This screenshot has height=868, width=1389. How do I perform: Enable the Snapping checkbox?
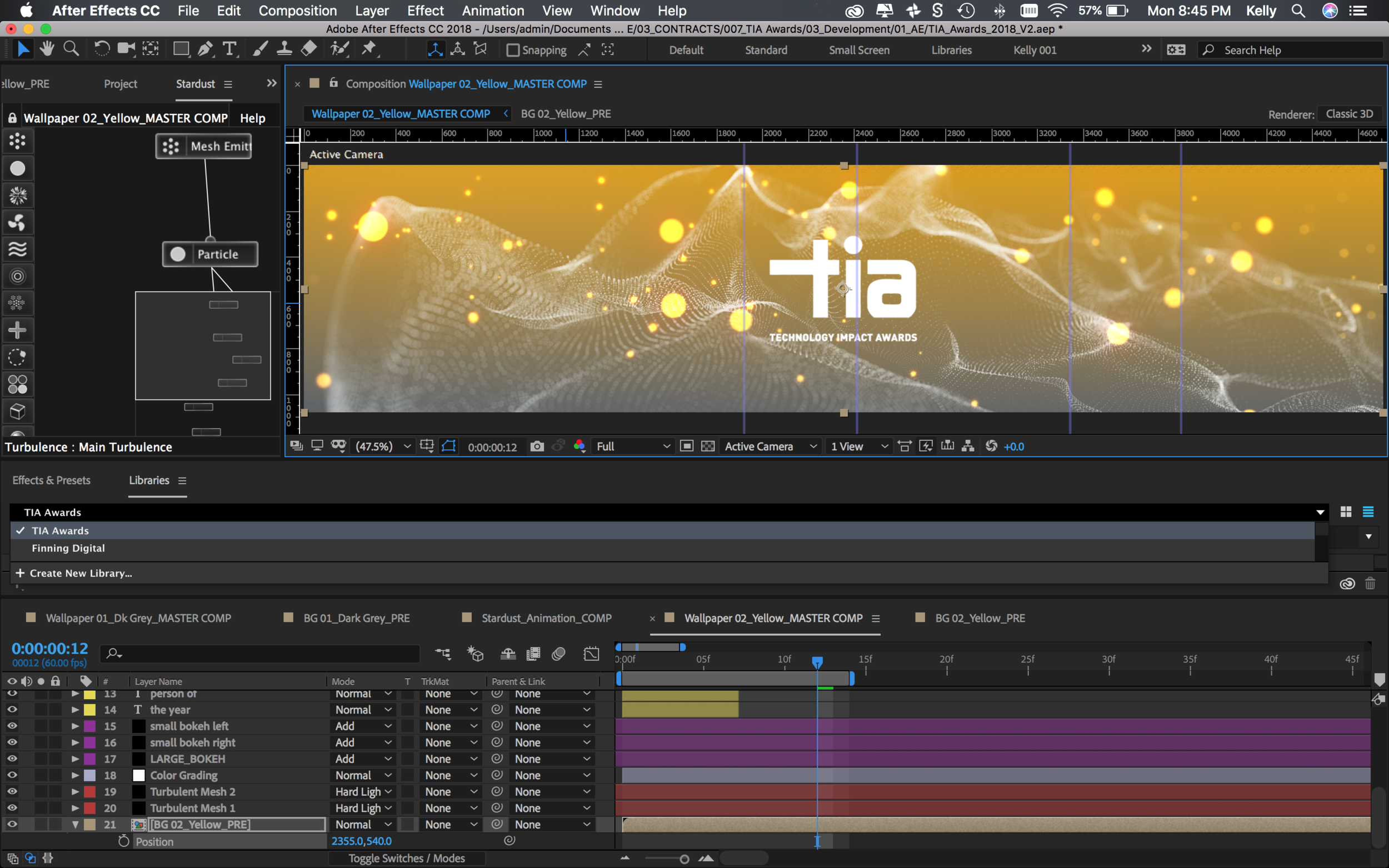(513, 51)
